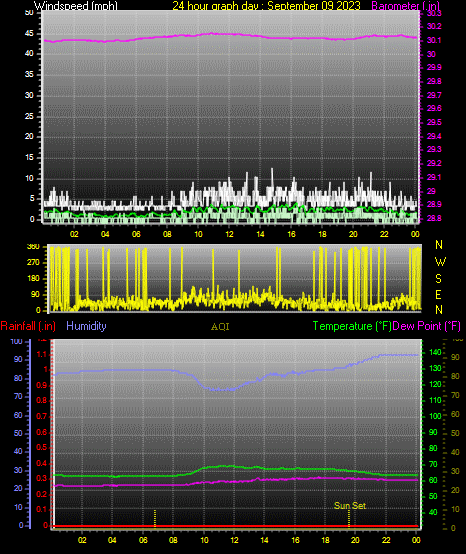Click the '24 hour graph day : September 09 2023' heading
The image size is (466, 554).
(266, 6)
